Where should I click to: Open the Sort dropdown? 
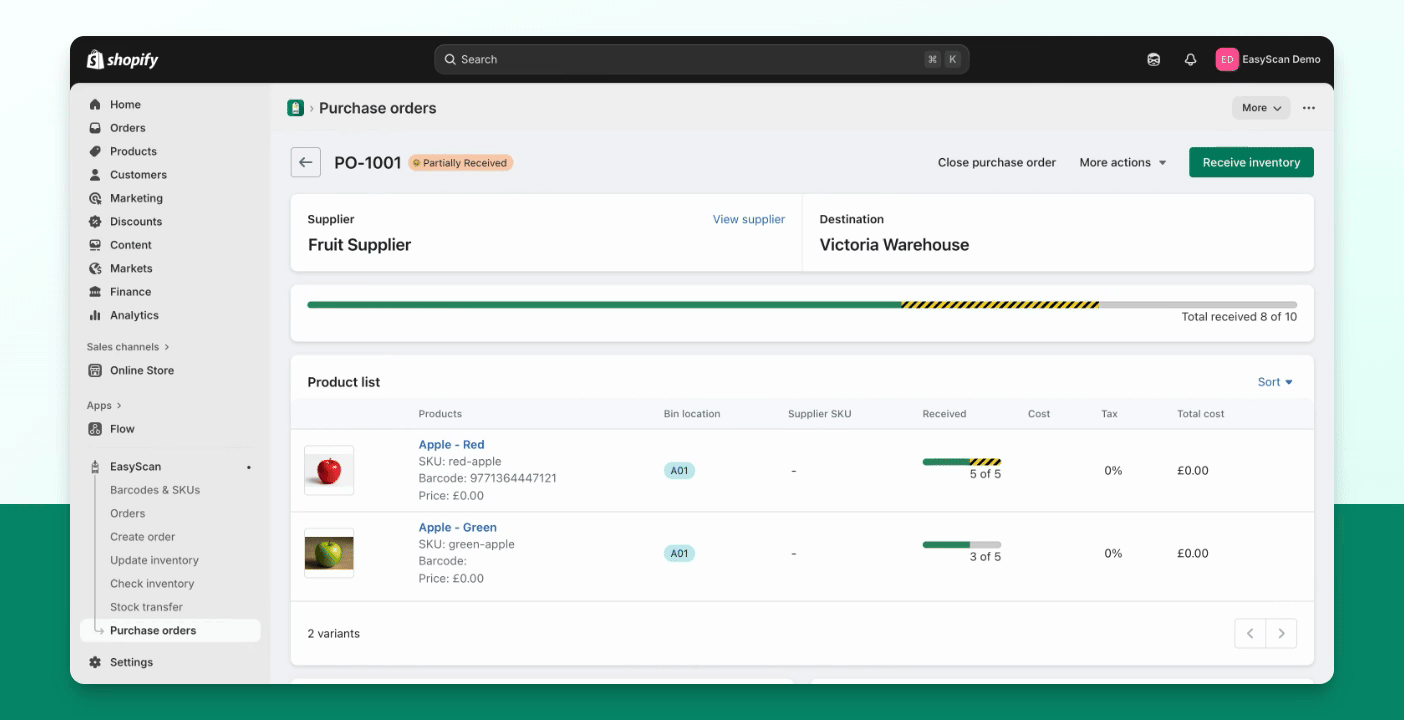pyautogui.click(x=1275, y=382)
